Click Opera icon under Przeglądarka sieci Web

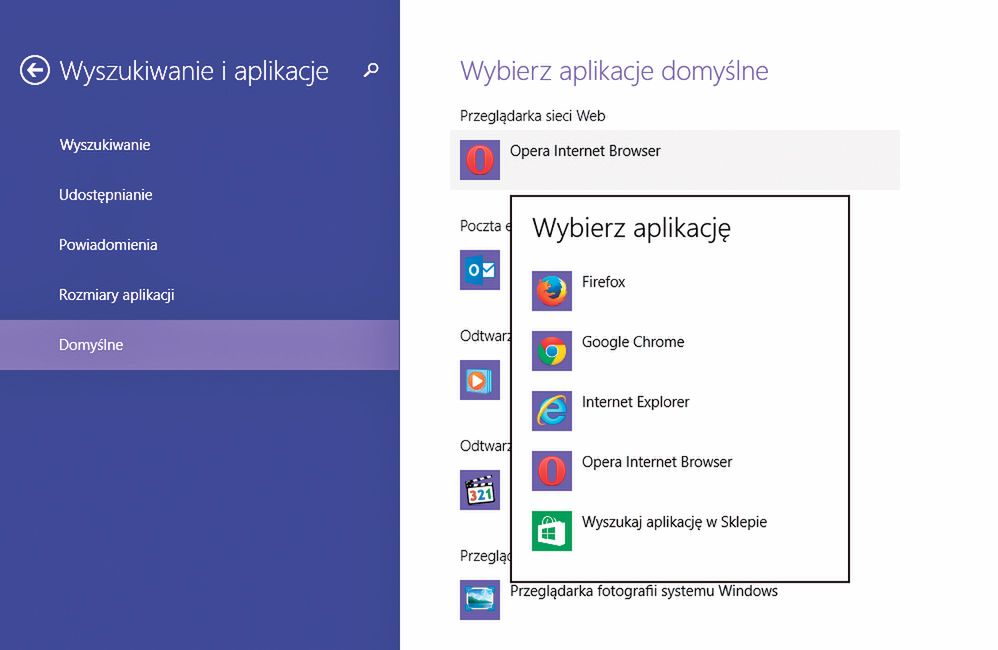click(480, 160)
